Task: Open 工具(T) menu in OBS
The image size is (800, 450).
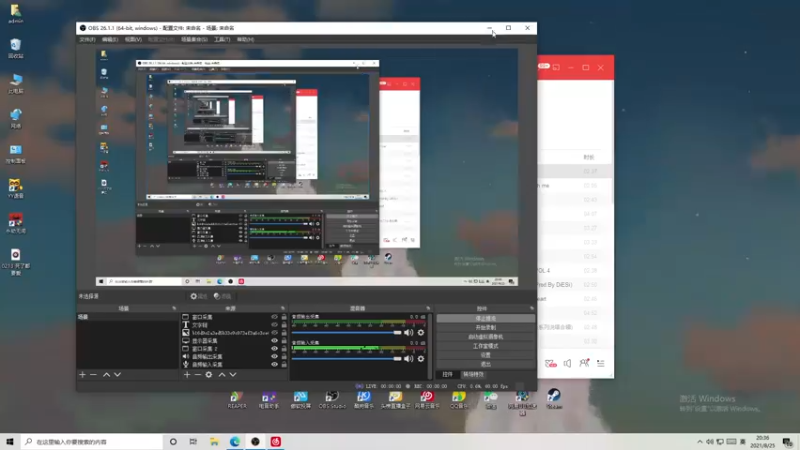Action: (222, 39)
